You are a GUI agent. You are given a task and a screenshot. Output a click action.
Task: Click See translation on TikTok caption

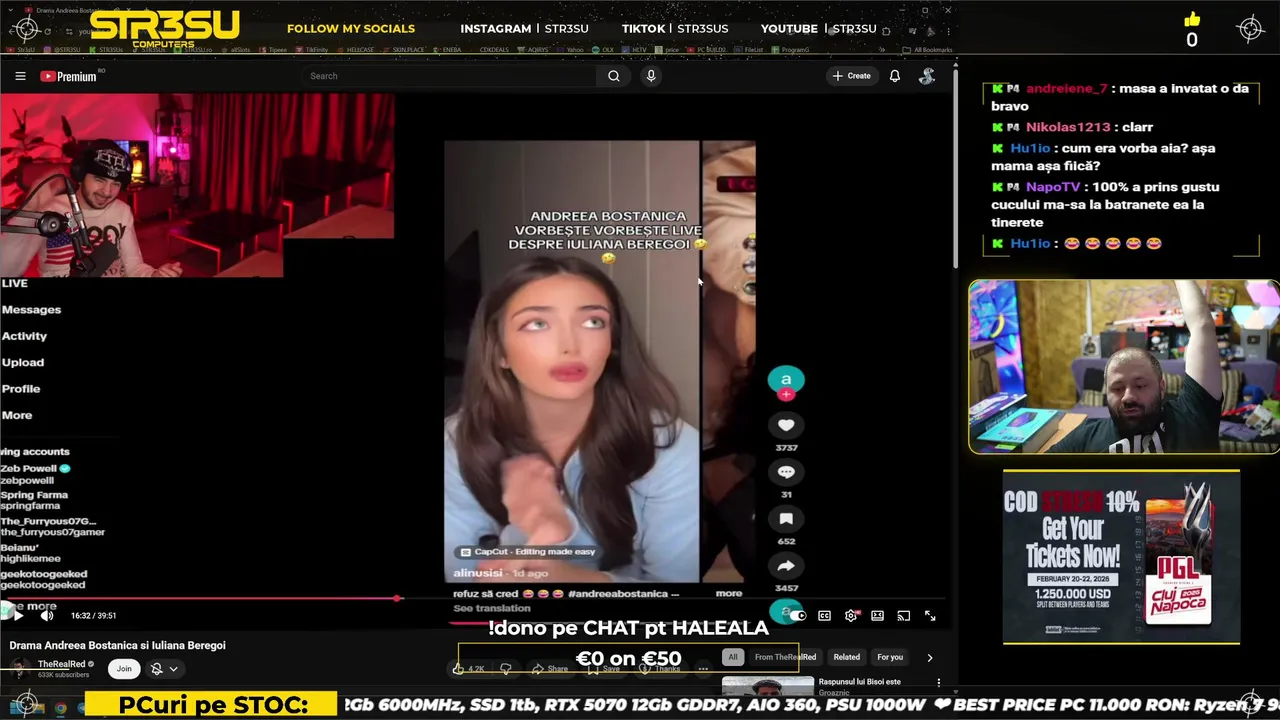[x=492, y=608]
